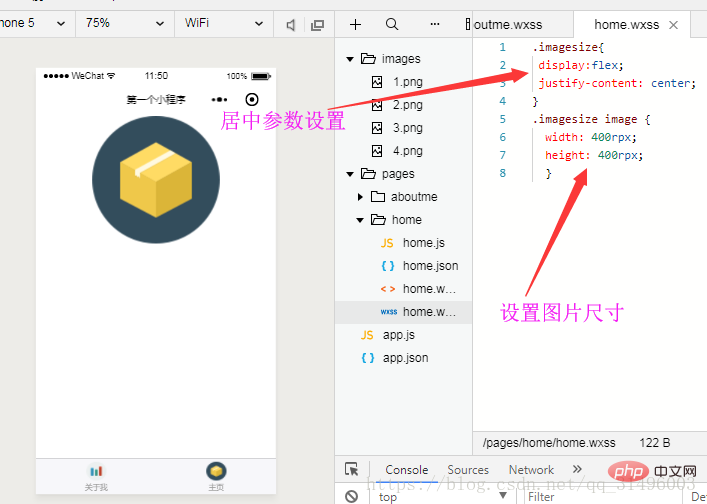Tap the simulator circular close button
Image resolution: width=707 pixels, height=504 pixels.
tap(252, 100)
